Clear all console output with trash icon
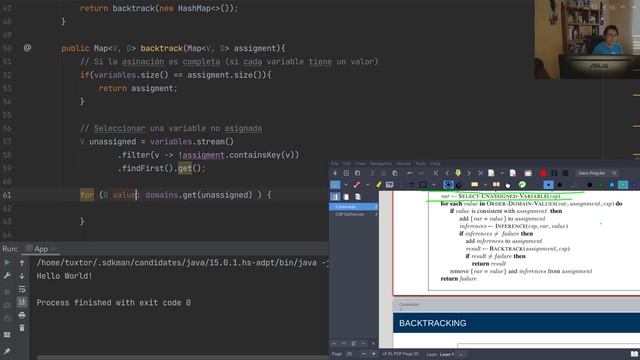The height and width of the screenshot is (360, 640). [x=22, y=328]
